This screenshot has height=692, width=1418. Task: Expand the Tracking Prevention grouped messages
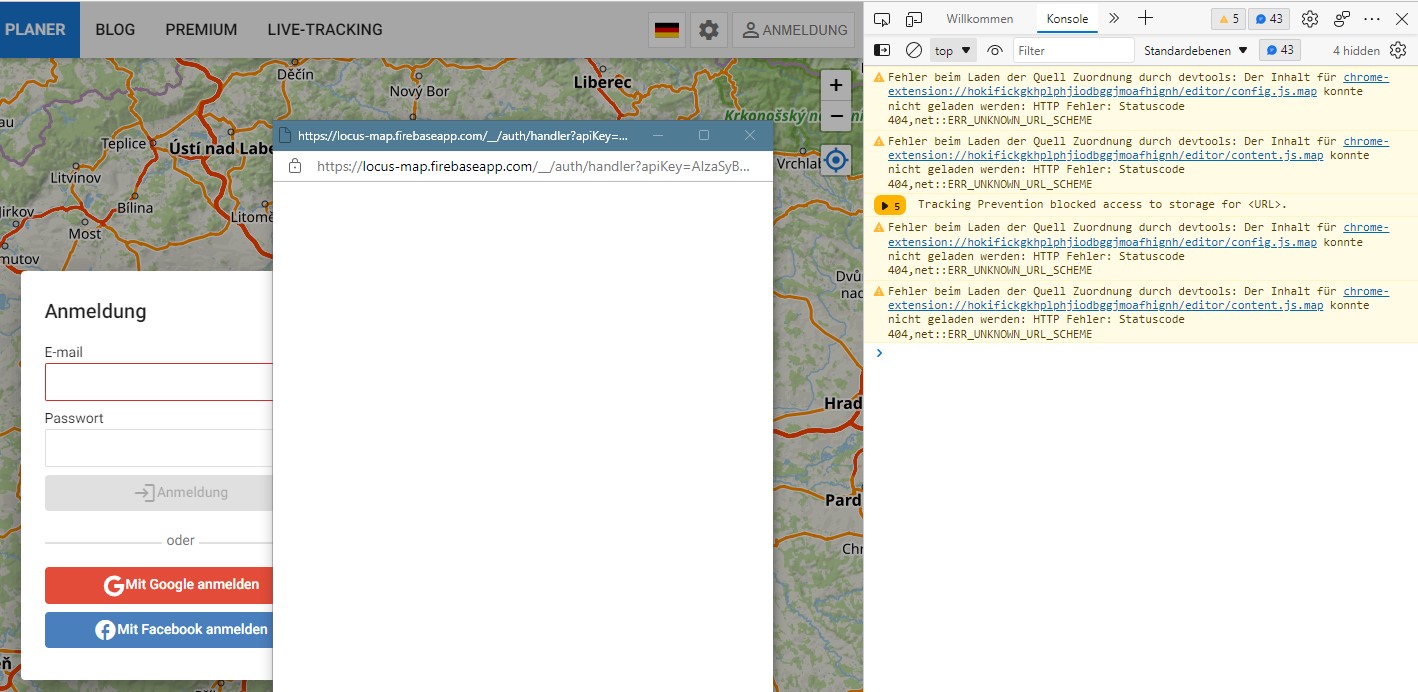pyautogui.click(x=889, y=205)
